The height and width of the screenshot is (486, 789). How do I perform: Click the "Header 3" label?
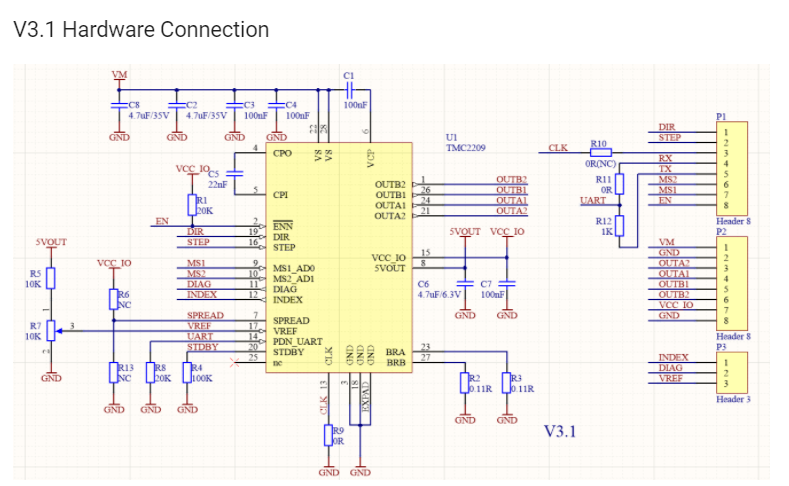pyautogui.click(x=733, y=399)
